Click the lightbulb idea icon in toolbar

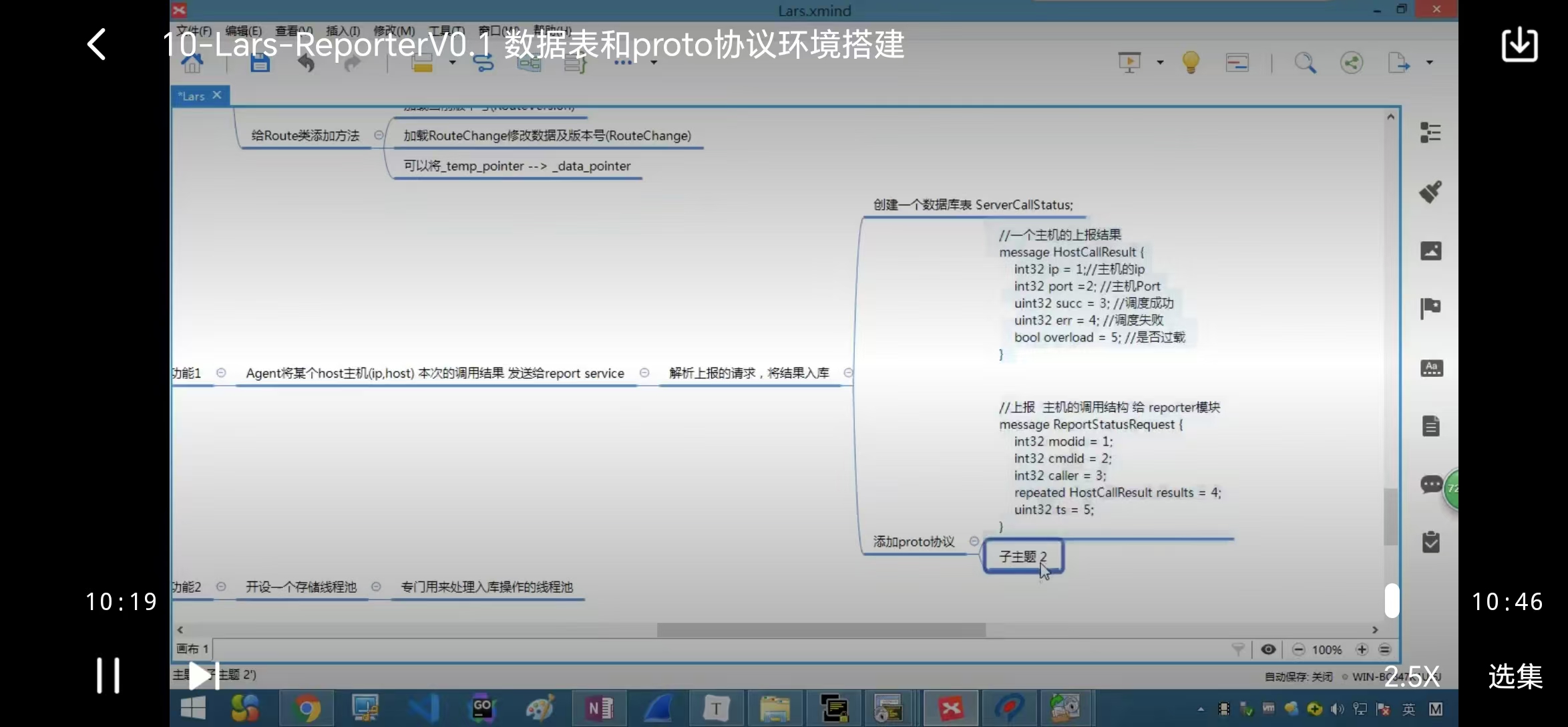point(1191,63)
